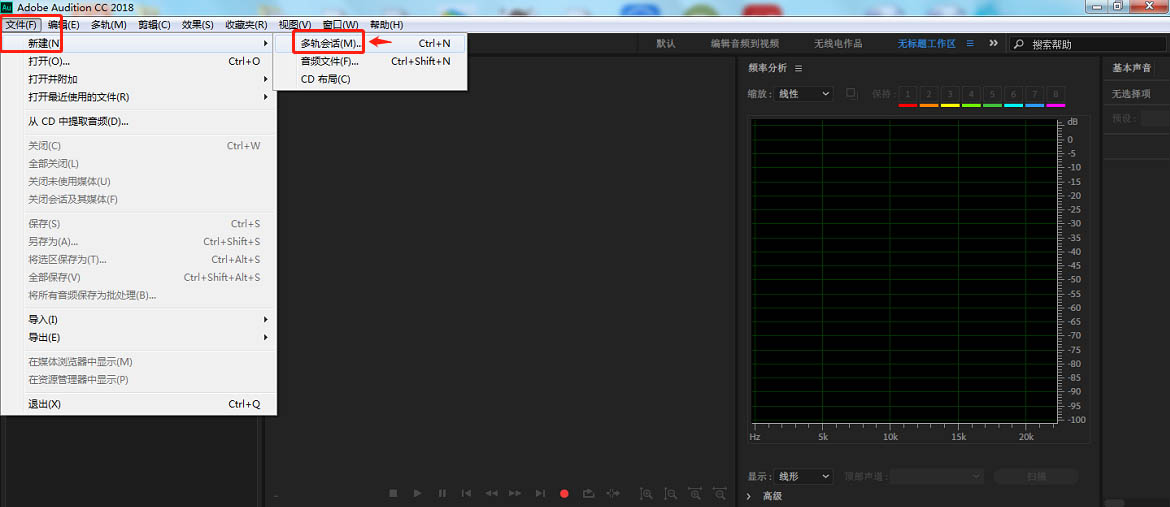1170x507 pixels.
Task: Toggle hold slot 5 in frequency analysis
Action: coord(992,93)
